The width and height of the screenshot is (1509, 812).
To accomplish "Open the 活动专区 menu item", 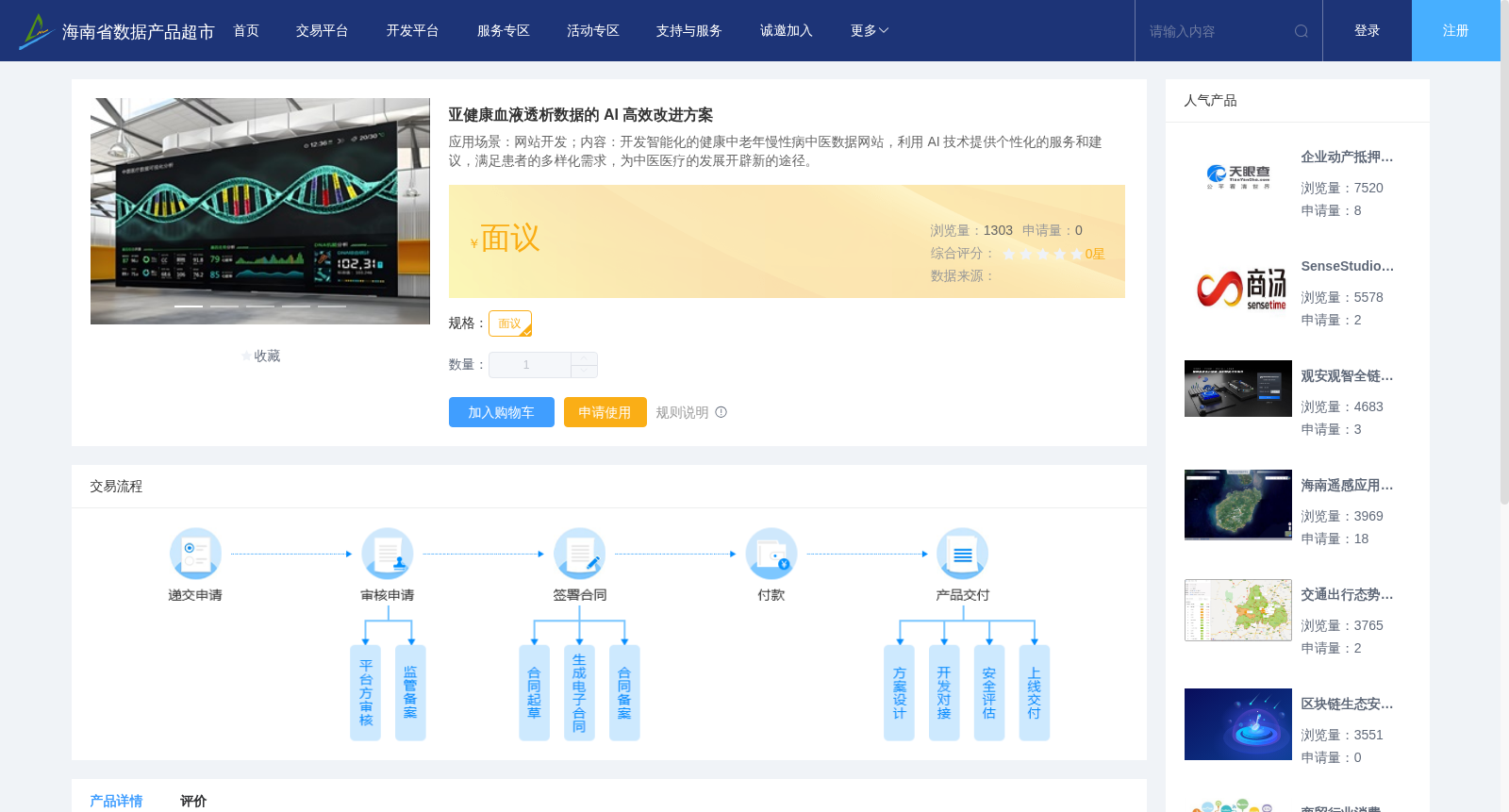I will click(593, 31).
